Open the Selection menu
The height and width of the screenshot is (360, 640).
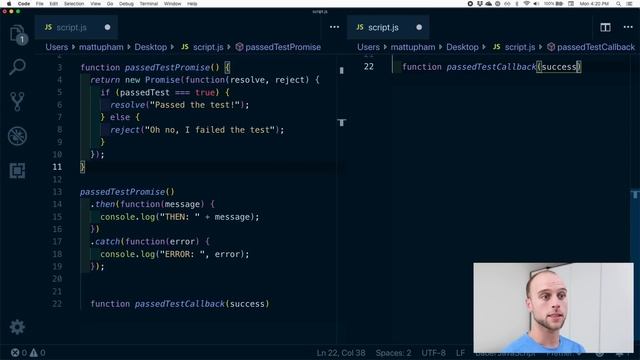74,4
